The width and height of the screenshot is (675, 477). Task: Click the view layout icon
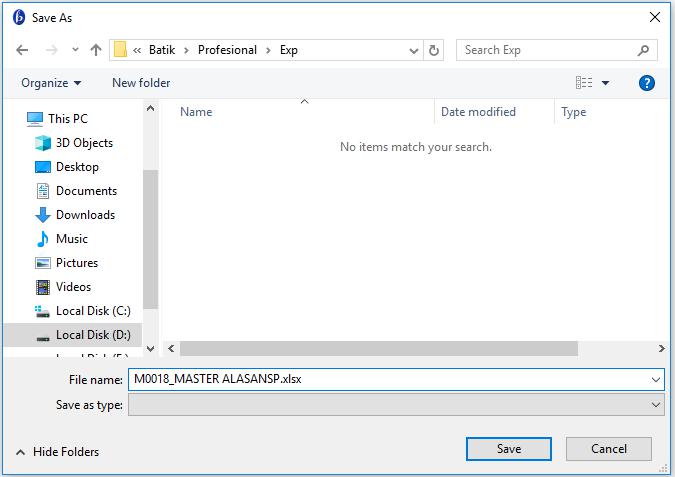[x=584, y=83]
